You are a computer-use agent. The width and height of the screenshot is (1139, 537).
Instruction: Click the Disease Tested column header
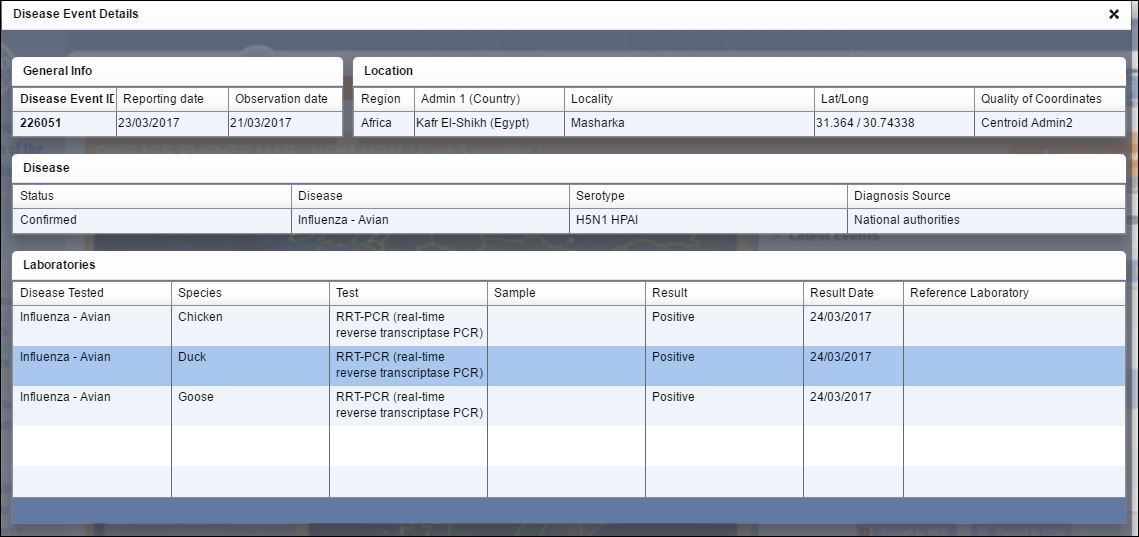coord(92,294)
